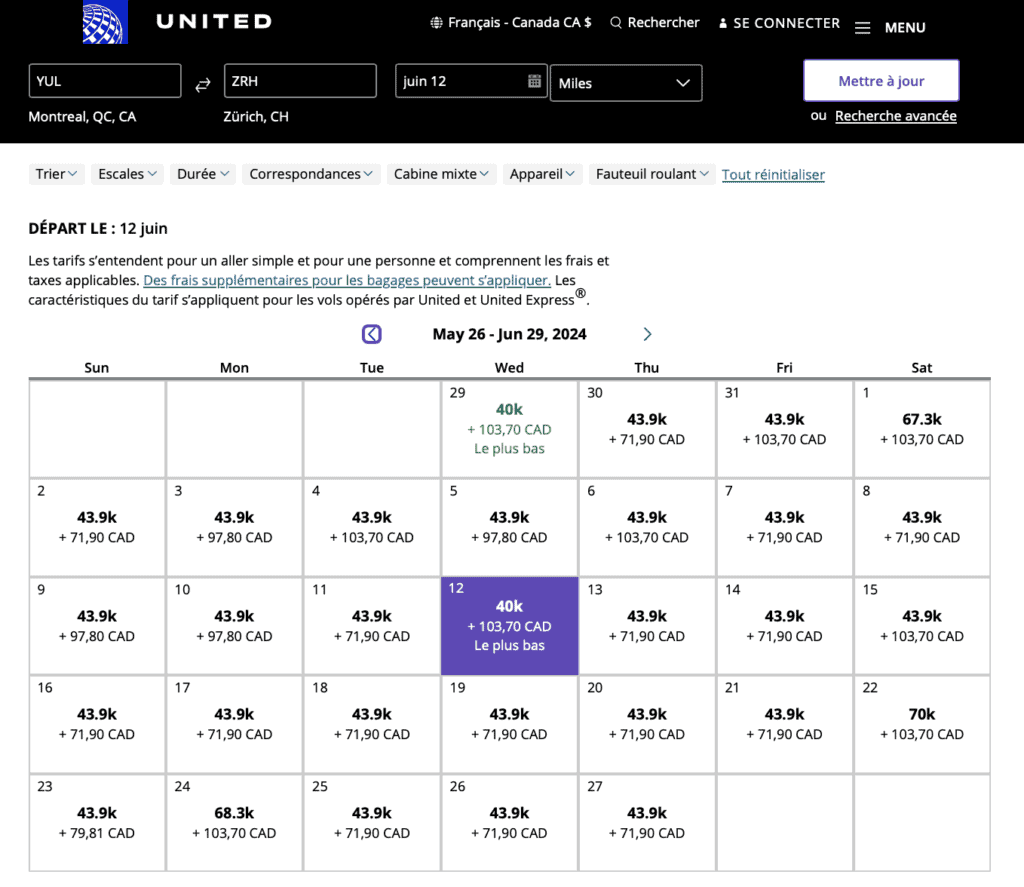Open the Cabine mixte filter

[443, 174]
